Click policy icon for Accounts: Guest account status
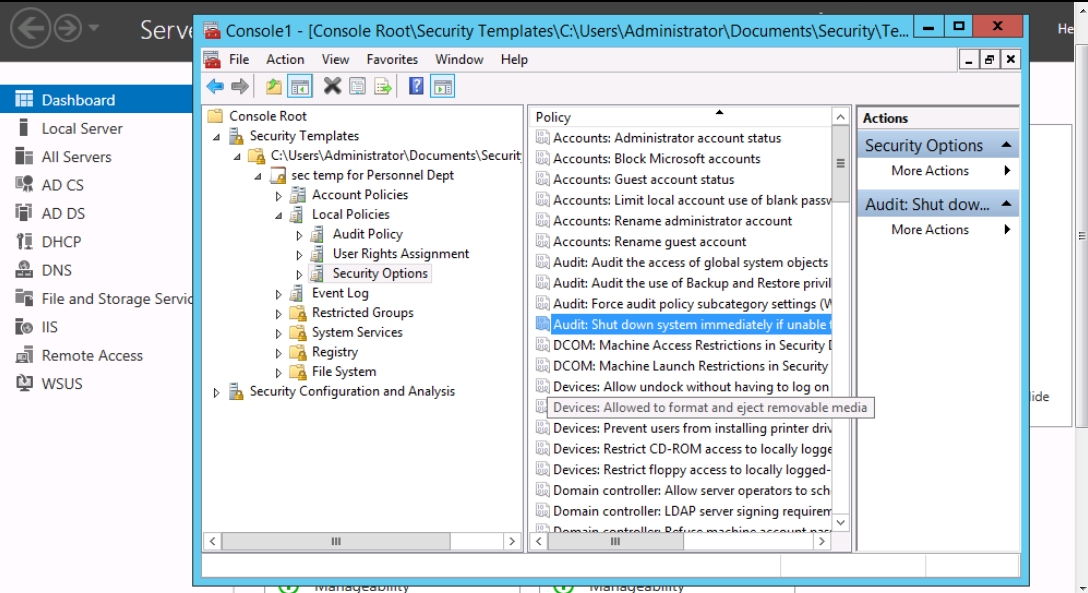The height and width of the screenshot is (593, 1088). coord(543,180)
